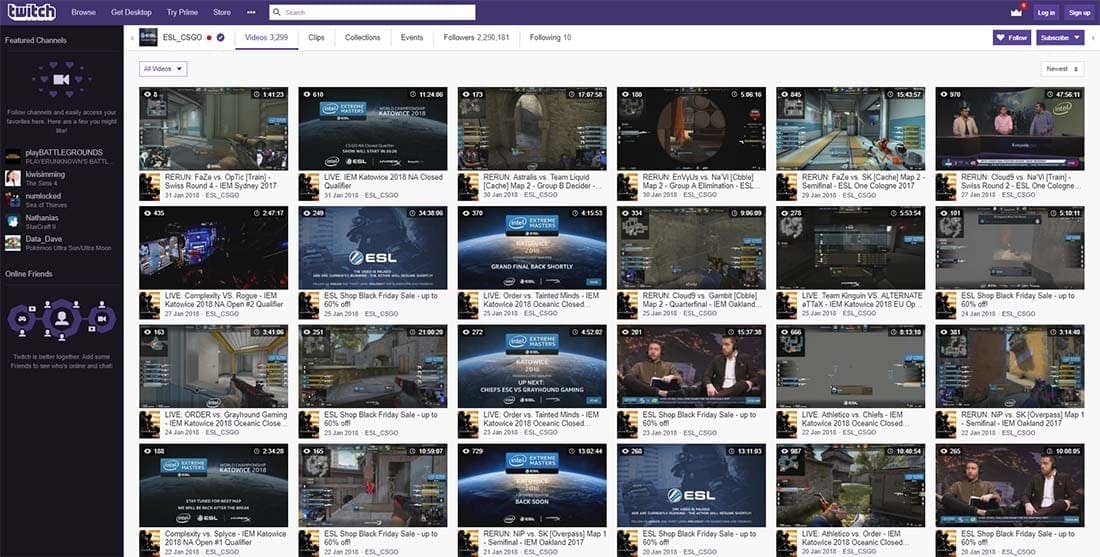Viewport: 1100px width, 557px height.
Task: Open Complexity VS. Rogue video thumbnail
Action: [x=213, y=248]
